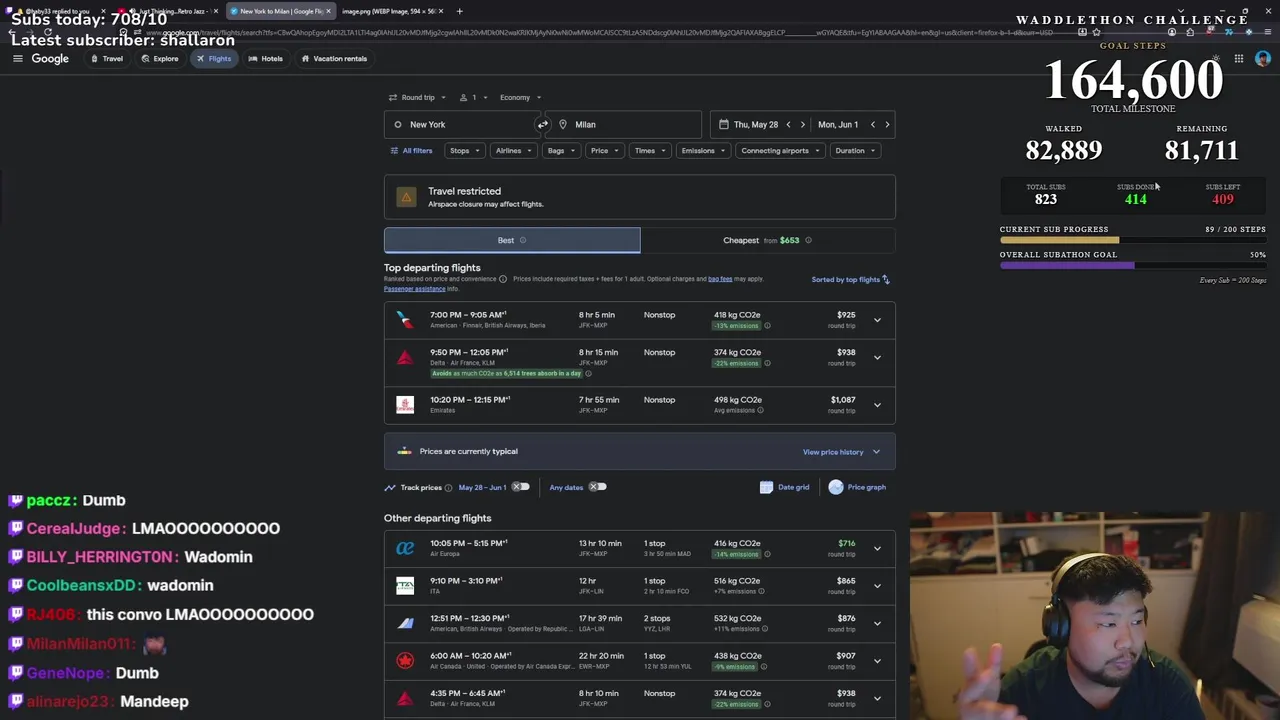
Task: Click the info icon beside Cheapest price
Action: tap(808, 240)
